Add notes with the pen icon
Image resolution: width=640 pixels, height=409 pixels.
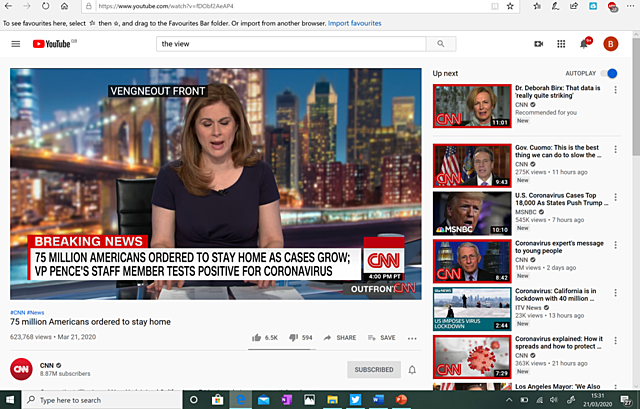(556, 6)
